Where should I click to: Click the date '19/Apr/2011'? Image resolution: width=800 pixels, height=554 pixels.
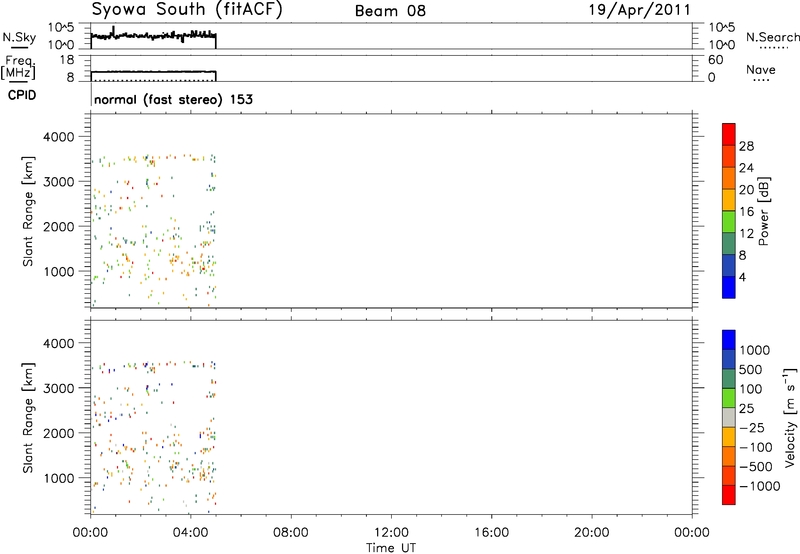pos(640,10)
